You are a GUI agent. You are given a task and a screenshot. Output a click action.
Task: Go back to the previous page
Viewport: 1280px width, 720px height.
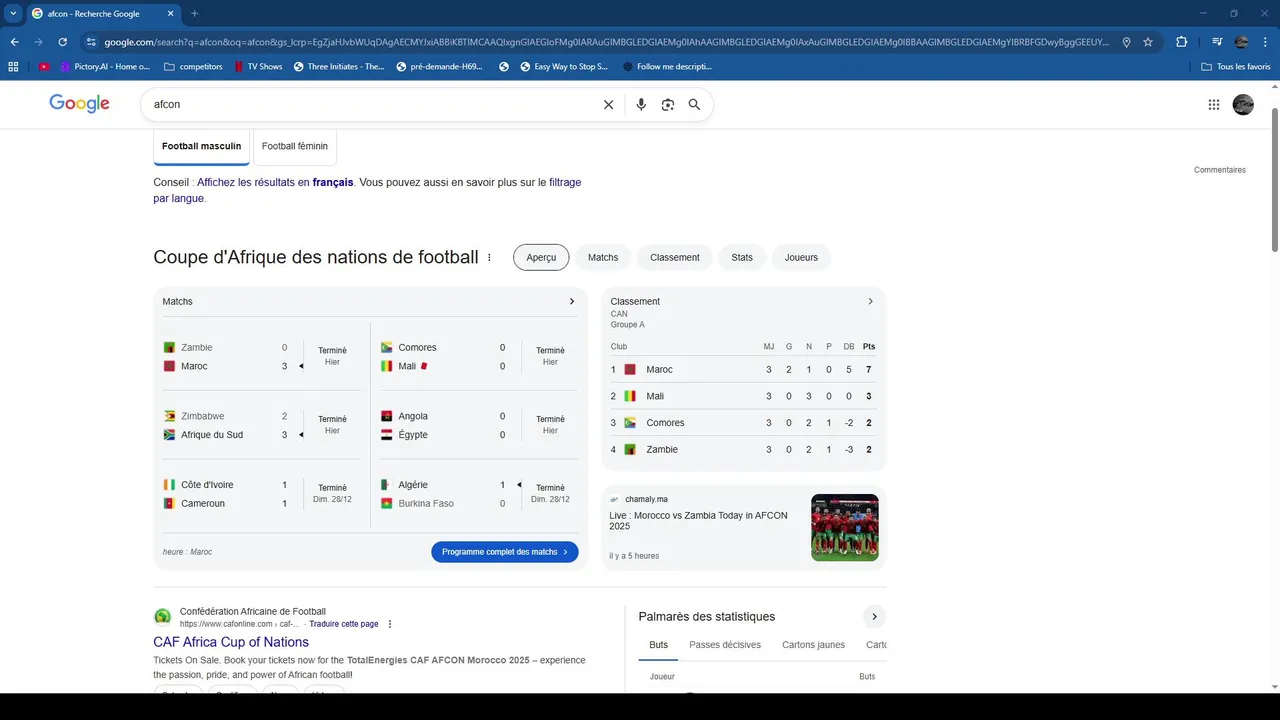pyautogui.click(x=14, y=42)
